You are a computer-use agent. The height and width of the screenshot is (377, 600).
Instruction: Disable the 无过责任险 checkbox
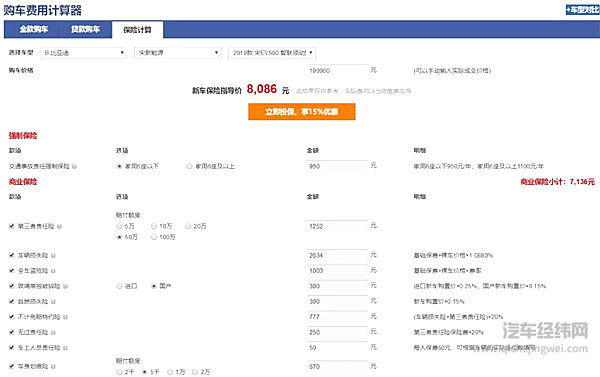click(11, 332)
